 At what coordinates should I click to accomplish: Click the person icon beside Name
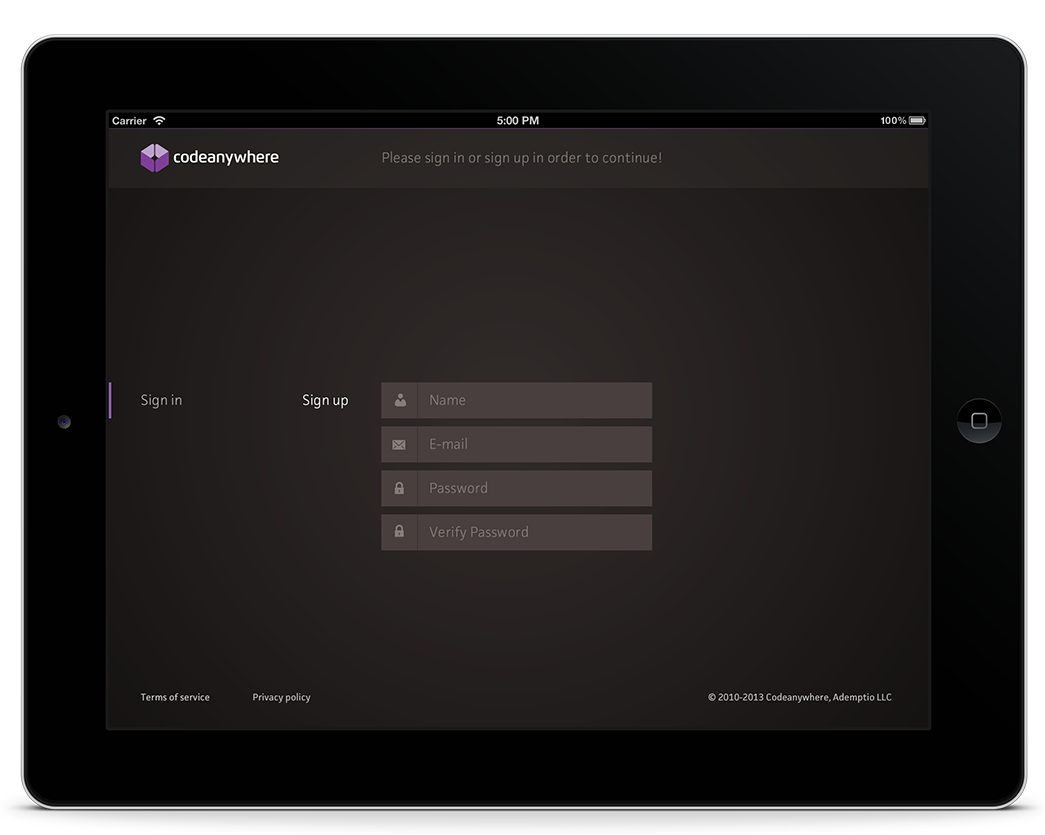pyautogui.click(x=400, y=401)
